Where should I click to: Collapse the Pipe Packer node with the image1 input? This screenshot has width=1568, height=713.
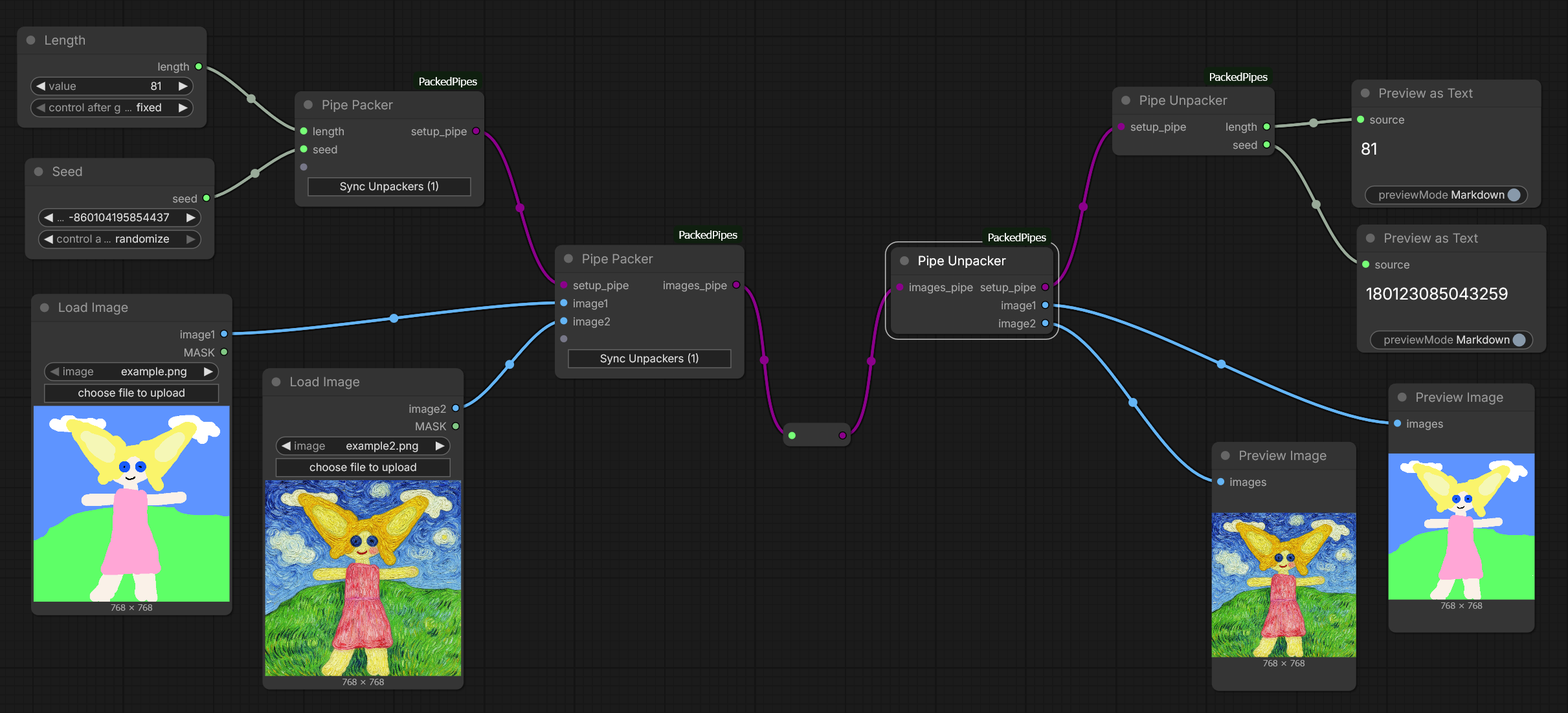point(568,259)
